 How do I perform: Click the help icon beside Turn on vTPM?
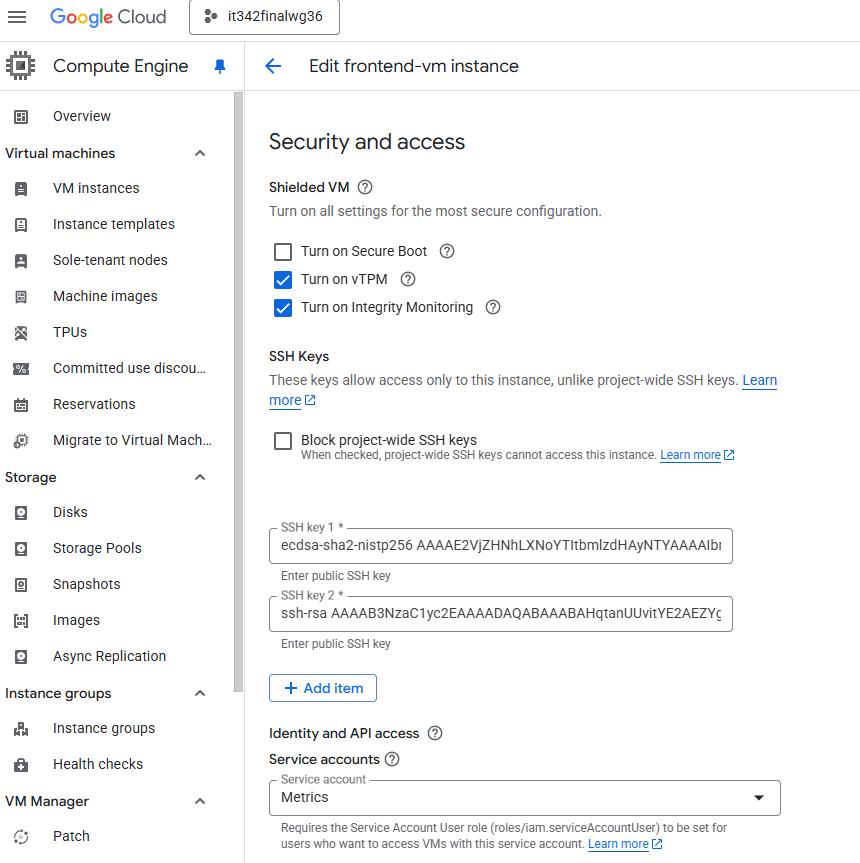click(x=408, y=279)
